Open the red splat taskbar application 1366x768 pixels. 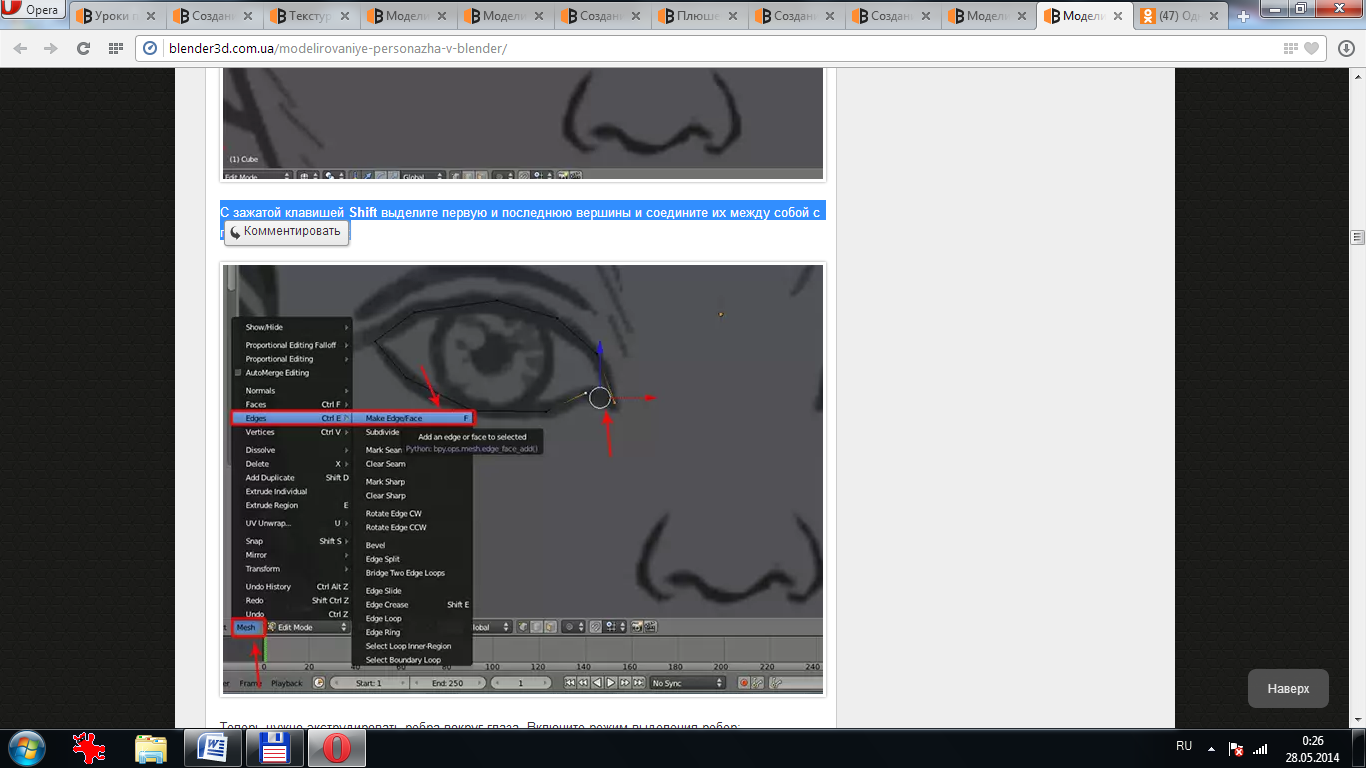(x=90, y=748)
